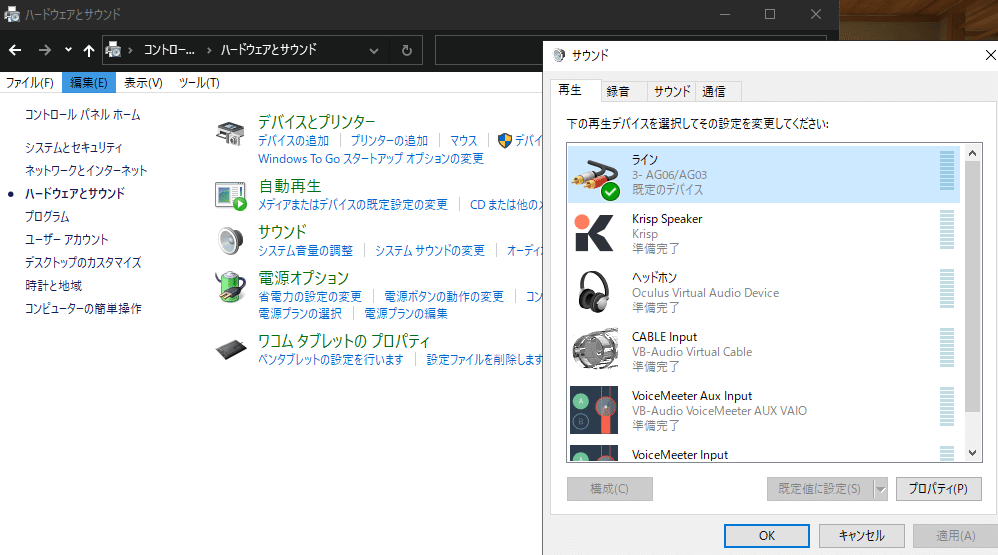Click the sound dialog title speaker icon
This screenshot has width=998, height=555.
point(559,55)
